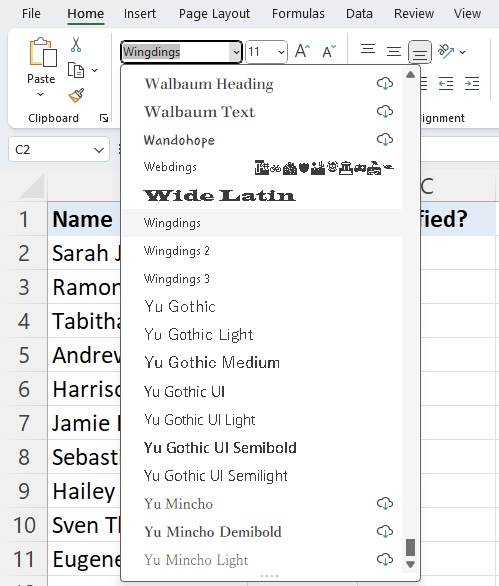Image resolution: width=499 pixels, height=586 pixels.
Task: Choose the Wide Latin font
Action: (262, 195)
